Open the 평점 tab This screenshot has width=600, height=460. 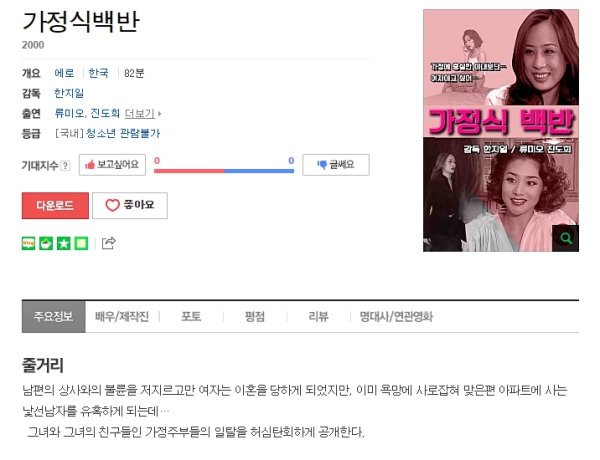pos(254,316)
